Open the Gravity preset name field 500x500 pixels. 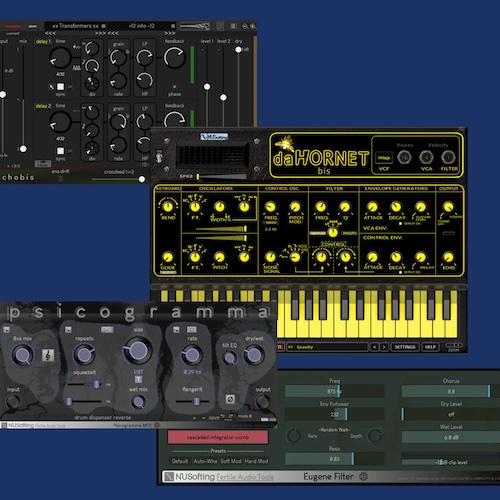click(327, 347)
